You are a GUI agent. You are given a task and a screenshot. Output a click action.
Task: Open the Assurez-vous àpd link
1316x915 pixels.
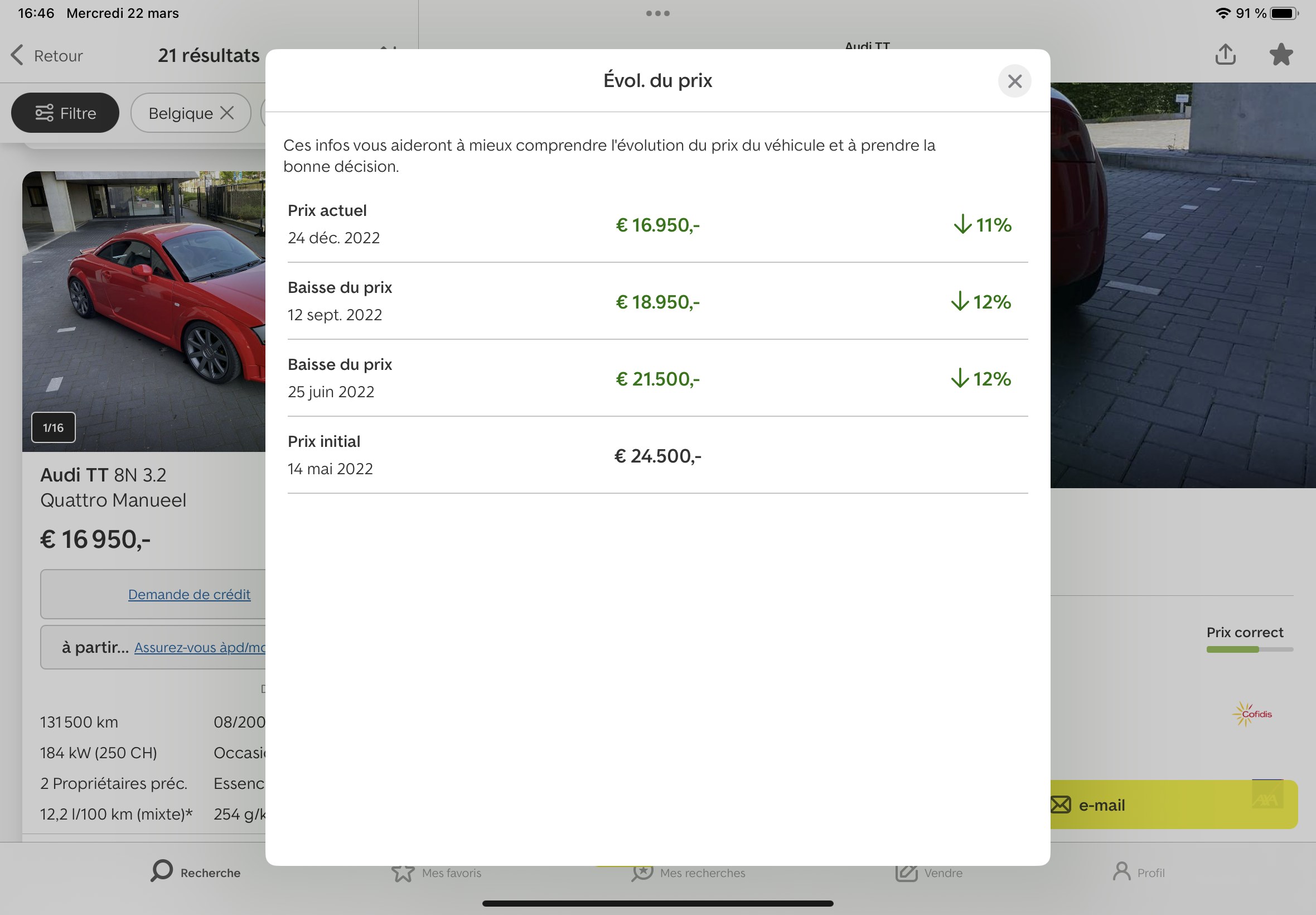[200, 647]
